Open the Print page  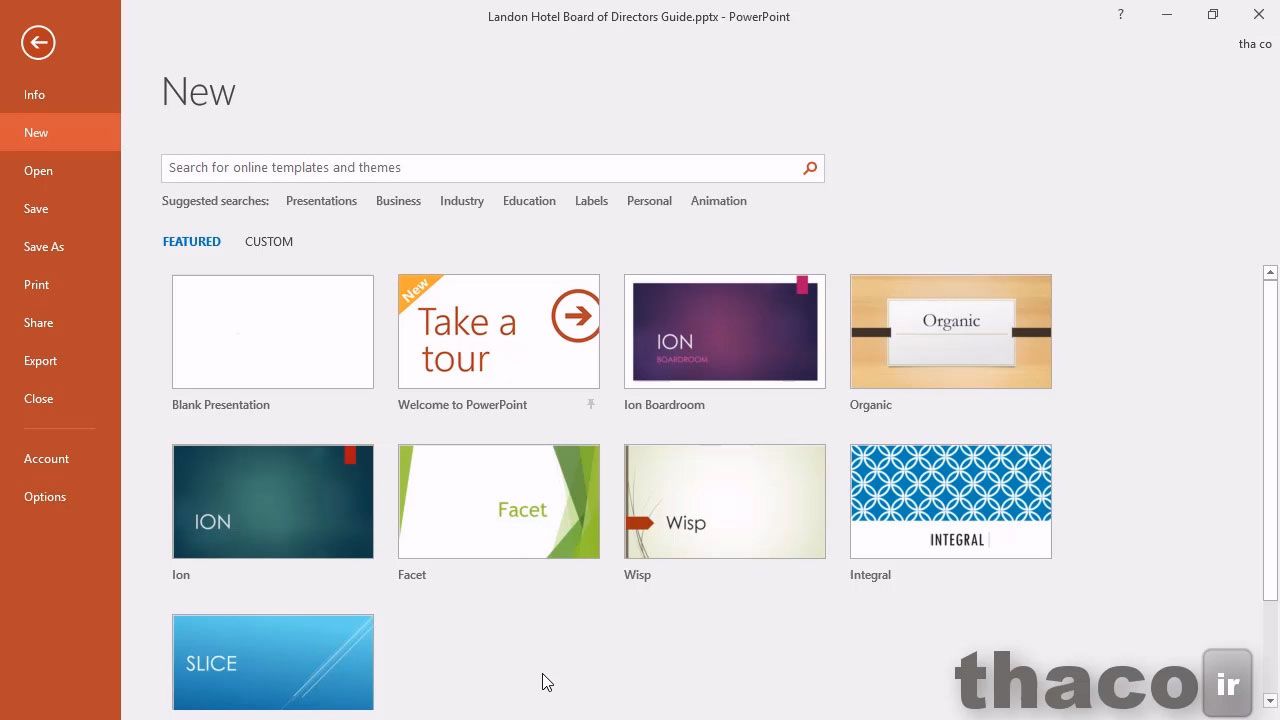[60, 285]
